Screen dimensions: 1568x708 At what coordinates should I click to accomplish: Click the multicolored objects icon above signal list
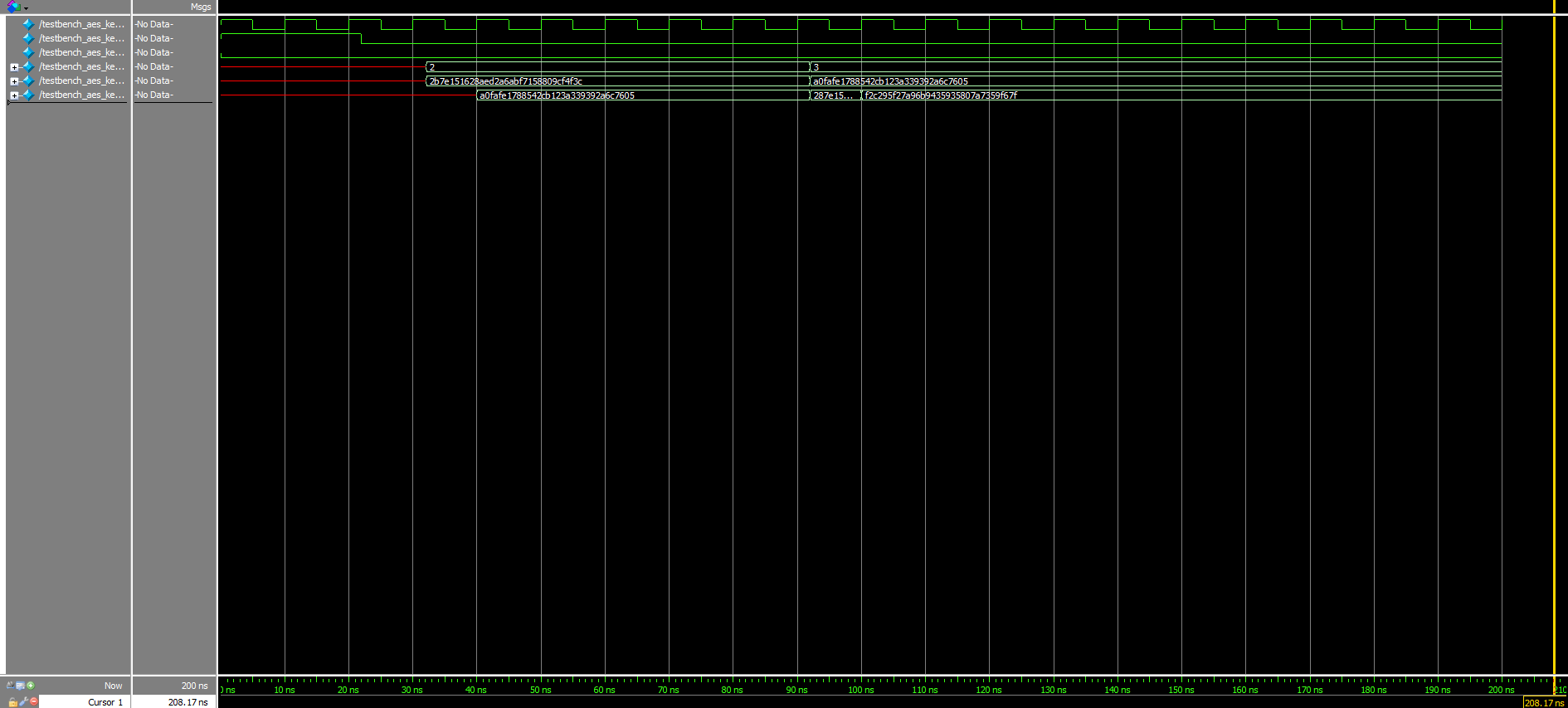coord(14,7)
